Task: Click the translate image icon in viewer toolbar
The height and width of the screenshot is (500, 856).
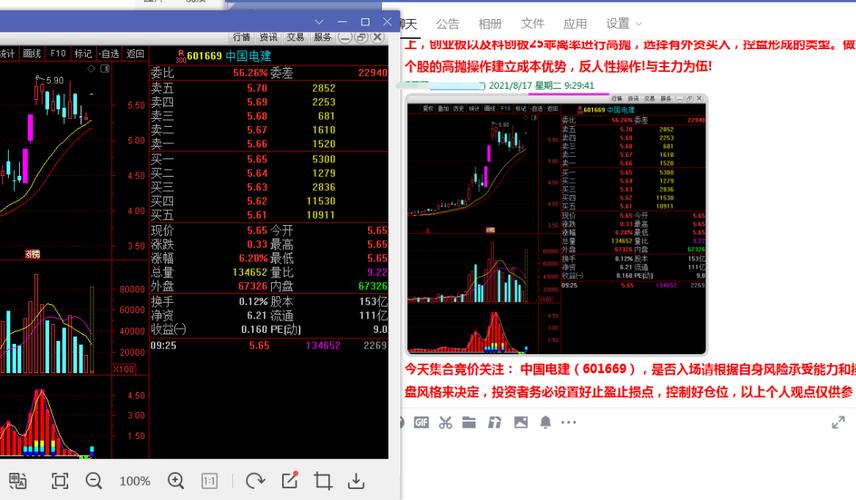Action: pyautogui.click(x=17, y=481)
